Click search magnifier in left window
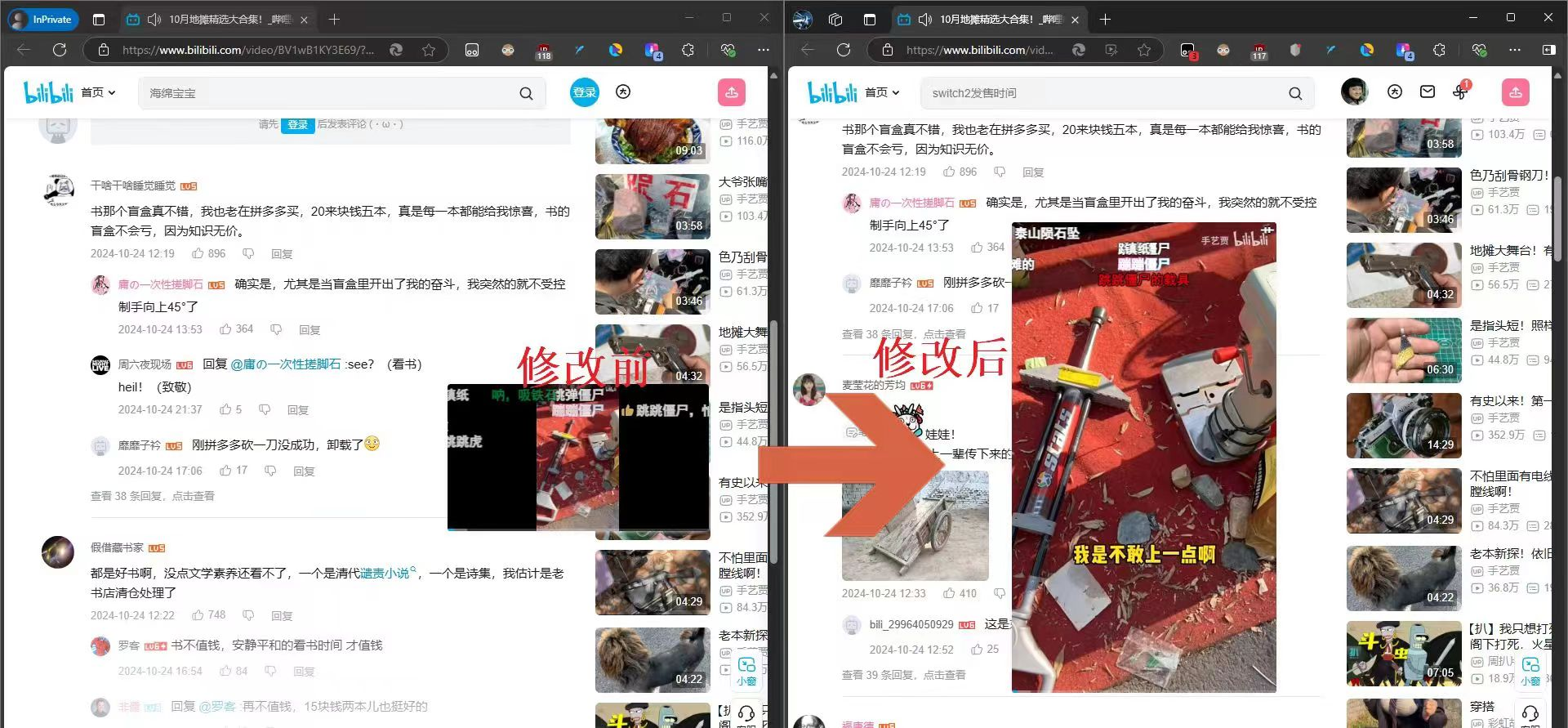 click(x=526, y=93)
